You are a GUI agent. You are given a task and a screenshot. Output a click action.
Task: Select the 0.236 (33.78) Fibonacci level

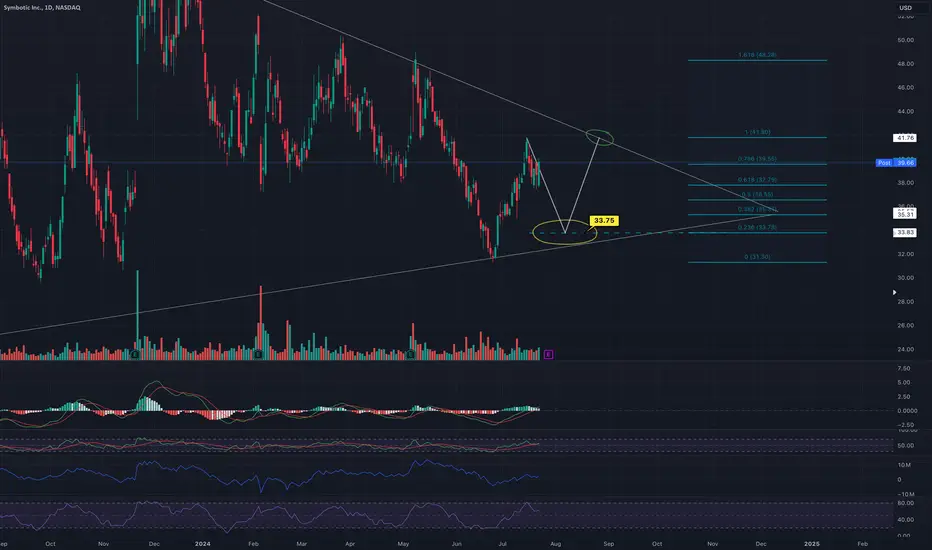click(x=757, y=230)
